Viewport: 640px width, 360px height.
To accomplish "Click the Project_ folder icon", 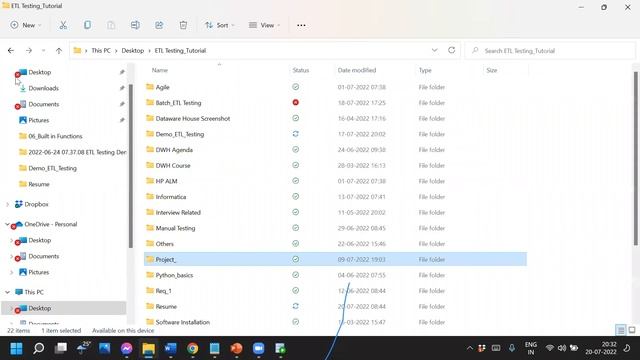I will tap(150, 259).
